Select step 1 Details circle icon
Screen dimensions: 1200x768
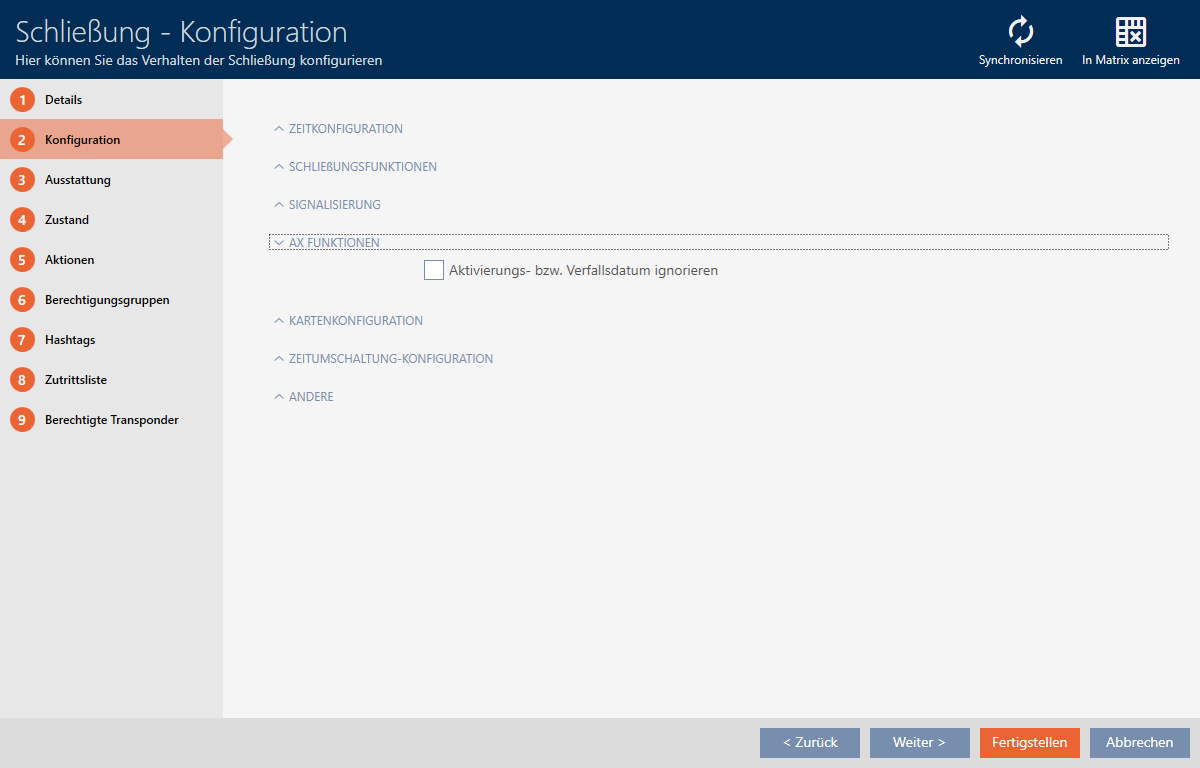[22, 100]
